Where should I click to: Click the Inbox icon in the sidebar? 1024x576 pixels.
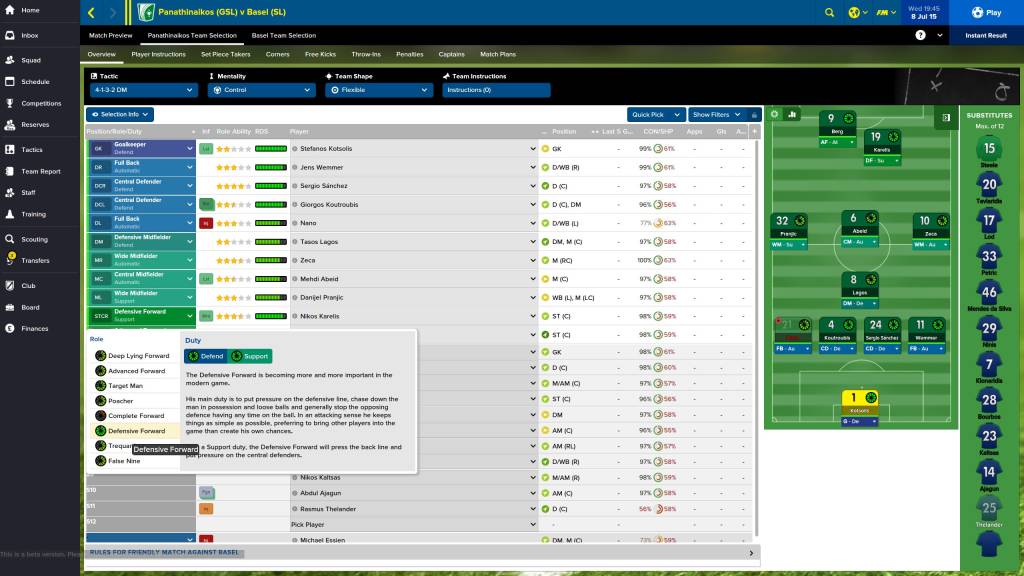[12, 35]
